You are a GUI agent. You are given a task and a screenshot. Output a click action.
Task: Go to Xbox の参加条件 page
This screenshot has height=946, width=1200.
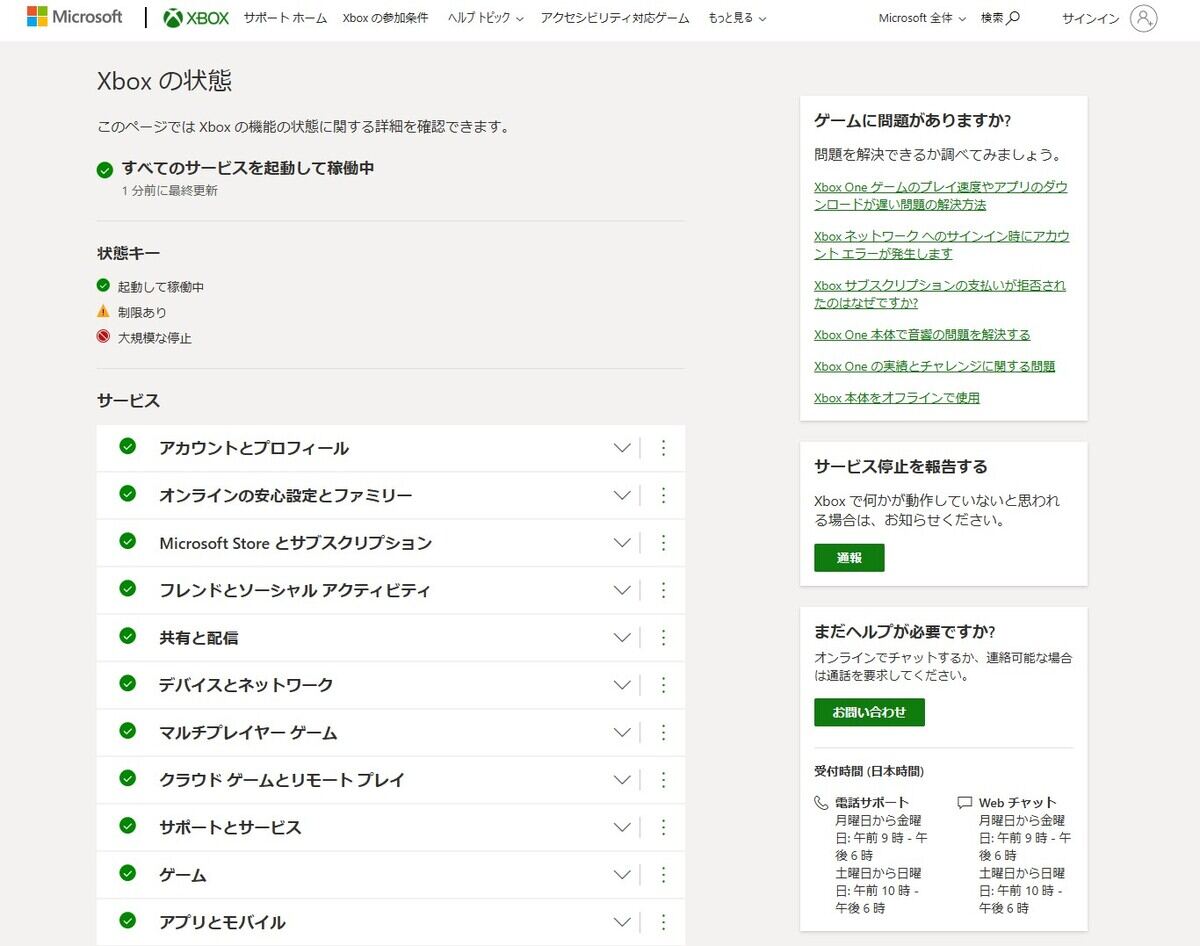(x=385, y=18)
